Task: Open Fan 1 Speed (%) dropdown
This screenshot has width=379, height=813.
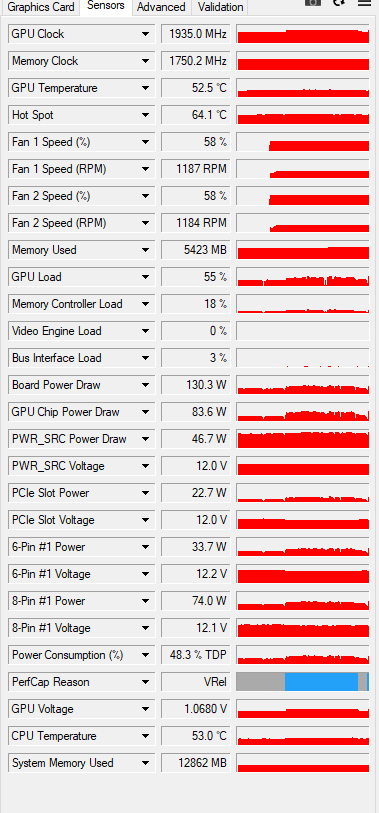Action: click(145, 142)
